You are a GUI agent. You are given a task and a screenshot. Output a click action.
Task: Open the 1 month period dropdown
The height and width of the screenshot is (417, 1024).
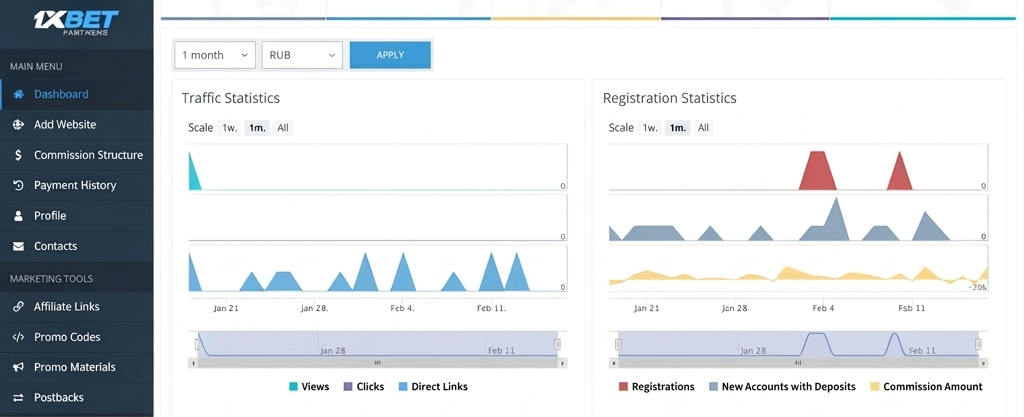click(215, 55)
